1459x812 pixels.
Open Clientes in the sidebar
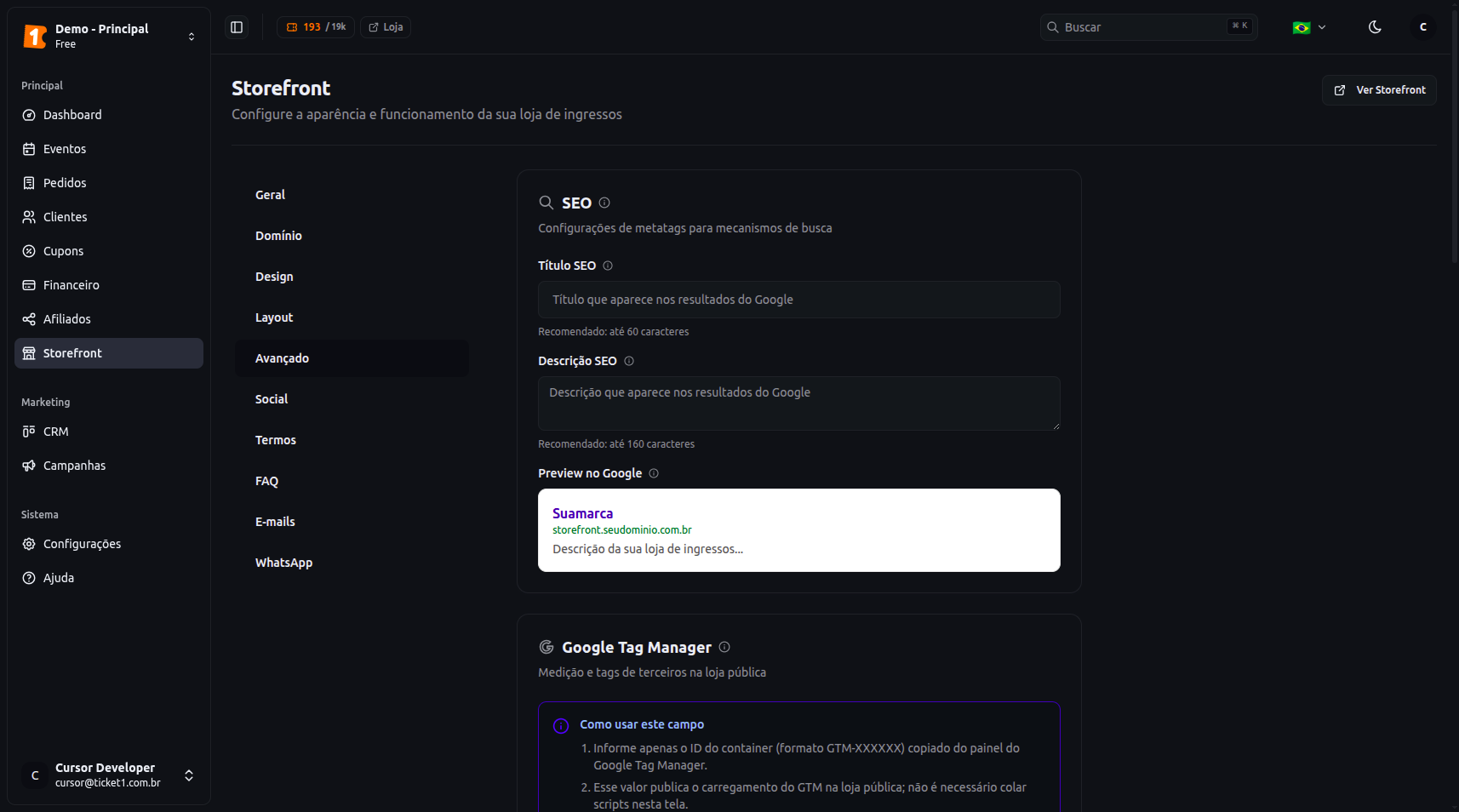[109, 217]
